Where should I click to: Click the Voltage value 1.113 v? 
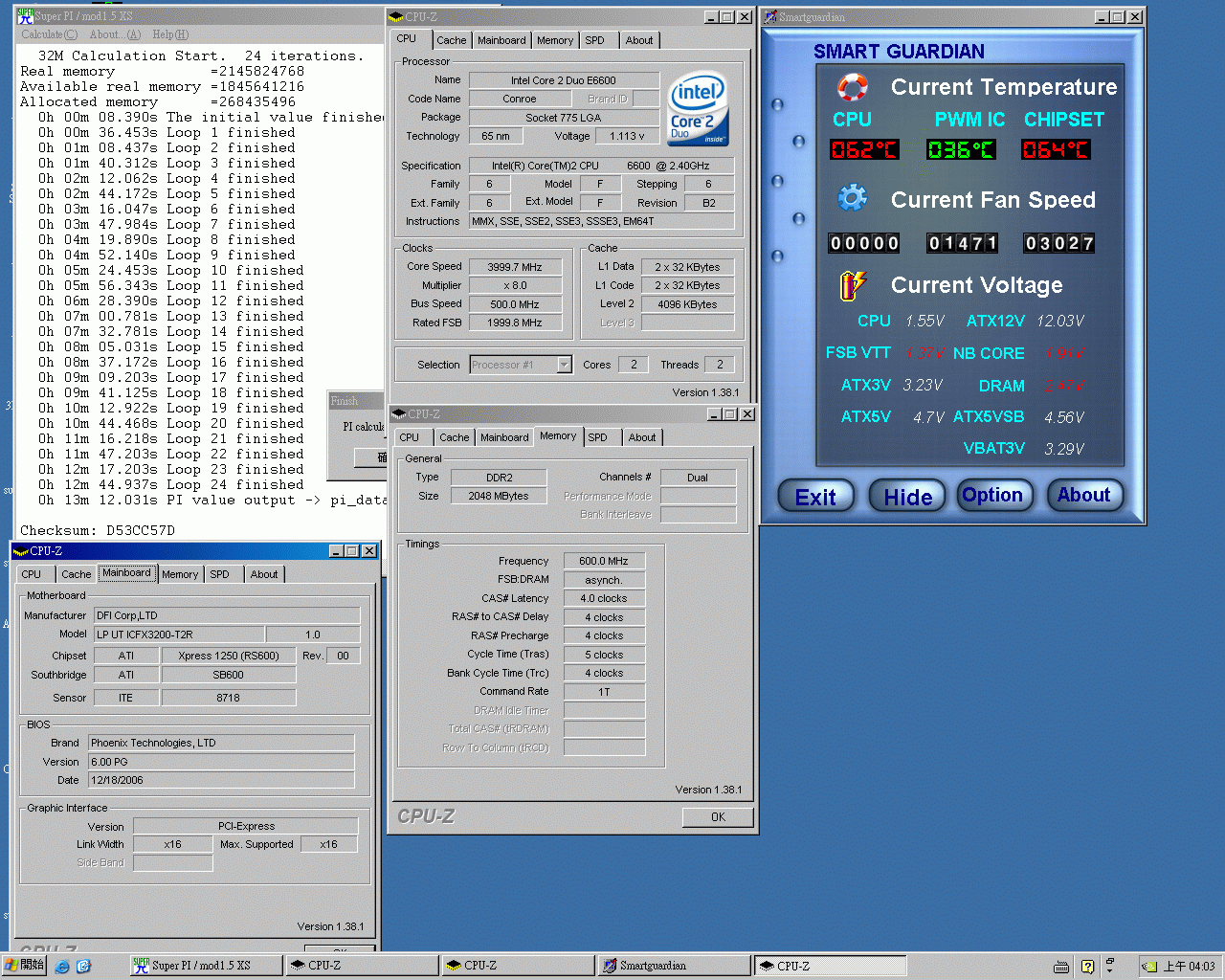point(628,136)
